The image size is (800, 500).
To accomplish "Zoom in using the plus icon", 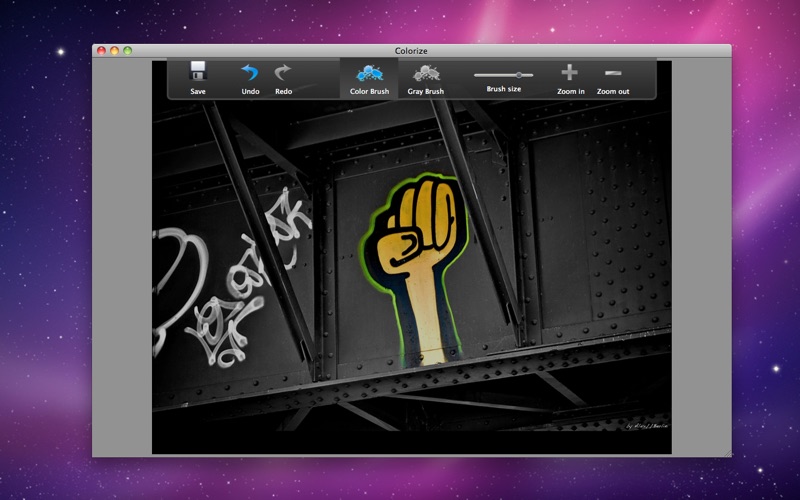I will tap(569, 72).
